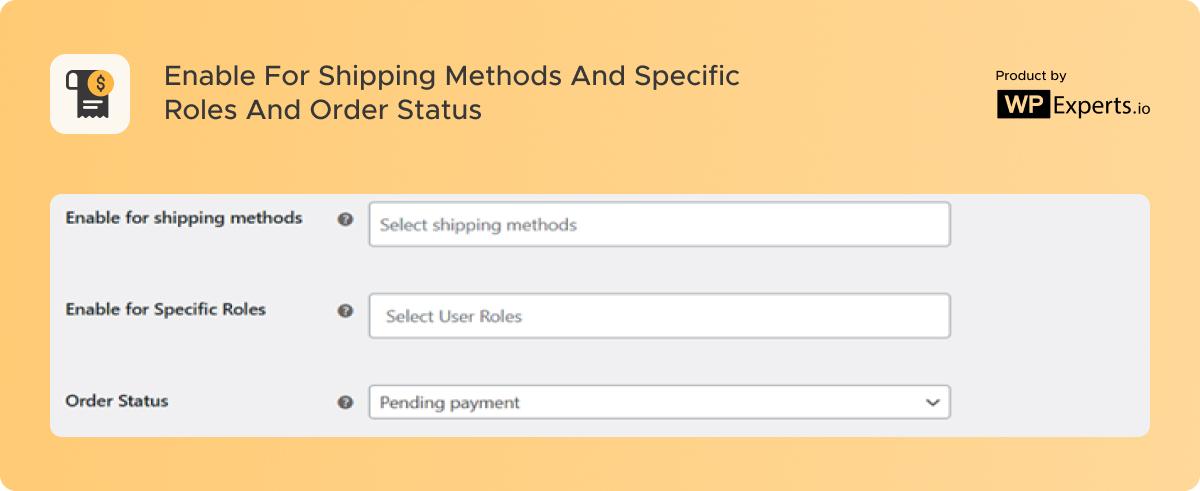The height and width of the screenshot is (491, 1200).
Task: Click the receipt plugin icon in the header
Action: pos(90,94)
